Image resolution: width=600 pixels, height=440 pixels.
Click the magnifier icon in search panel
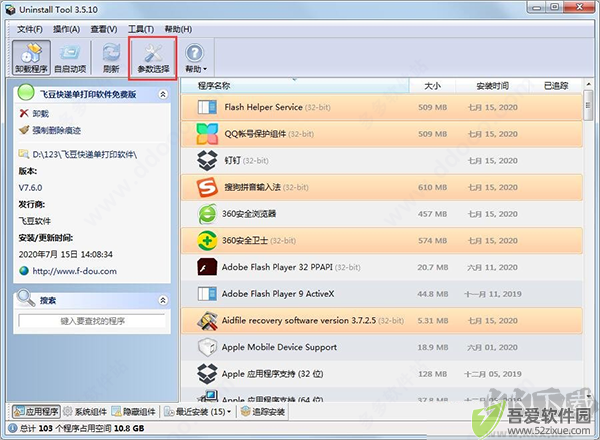pyautogui.click(x=26, y=298)
